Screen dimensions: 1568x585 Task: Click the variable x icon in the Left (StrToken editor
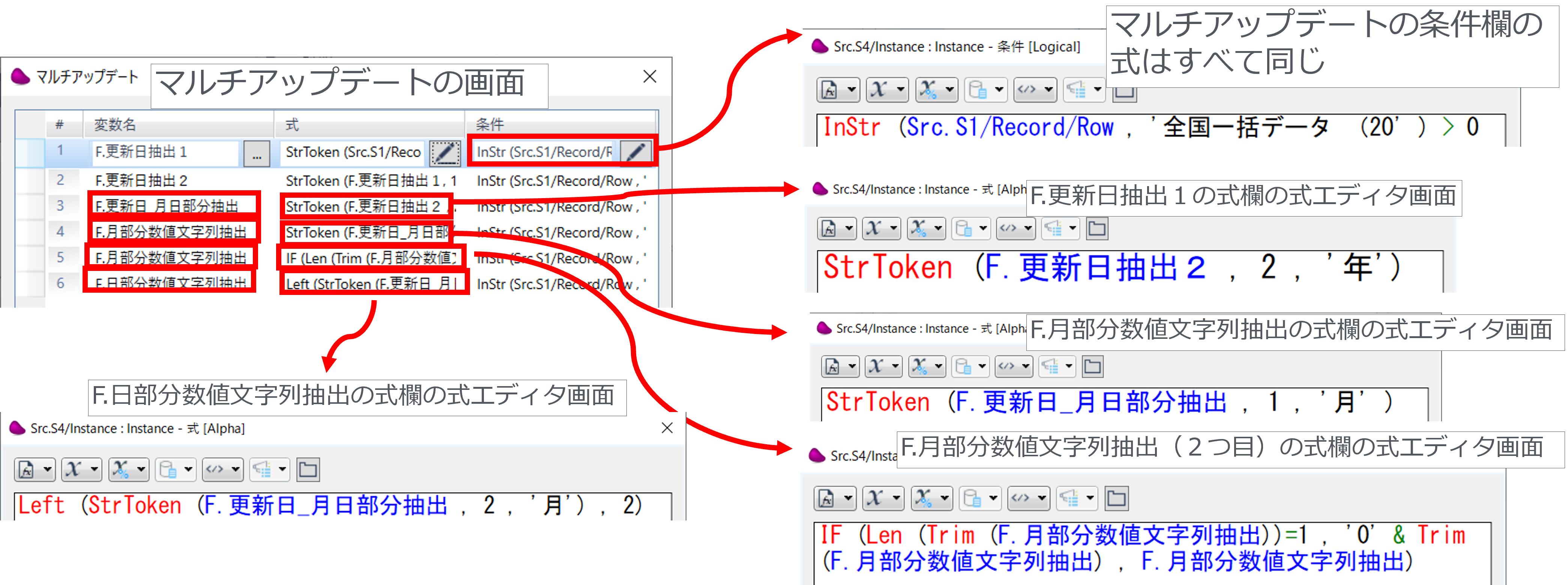click(74, 469)
